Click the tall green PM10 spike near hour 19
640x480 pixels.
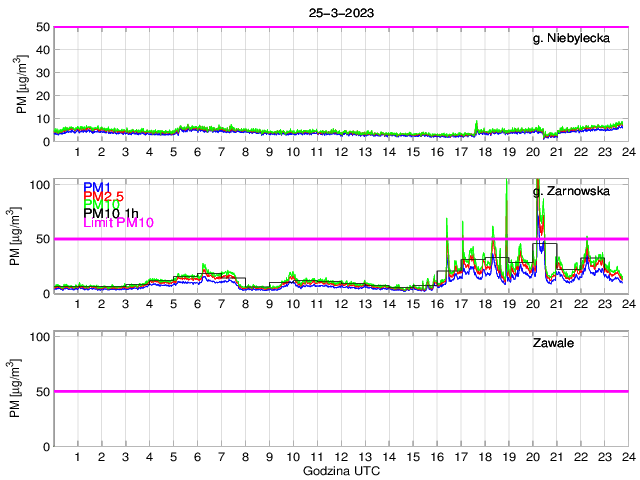(x=507, y=200)
